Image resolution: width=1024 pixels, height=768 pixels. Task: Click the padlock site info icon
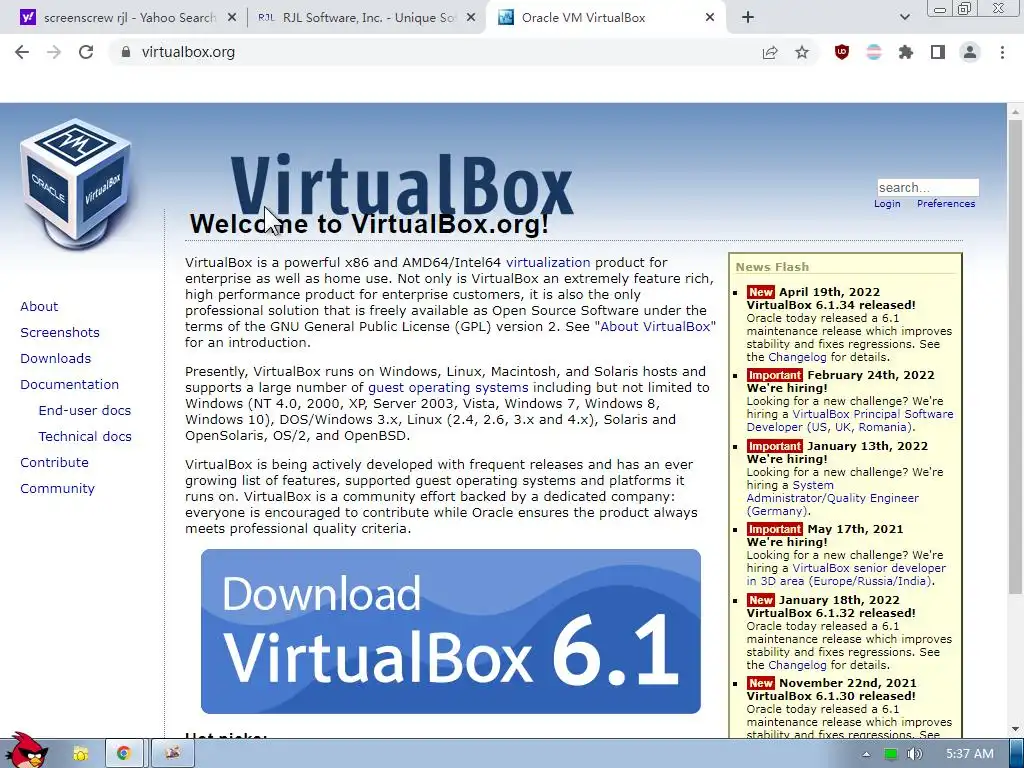click(126, 52)
